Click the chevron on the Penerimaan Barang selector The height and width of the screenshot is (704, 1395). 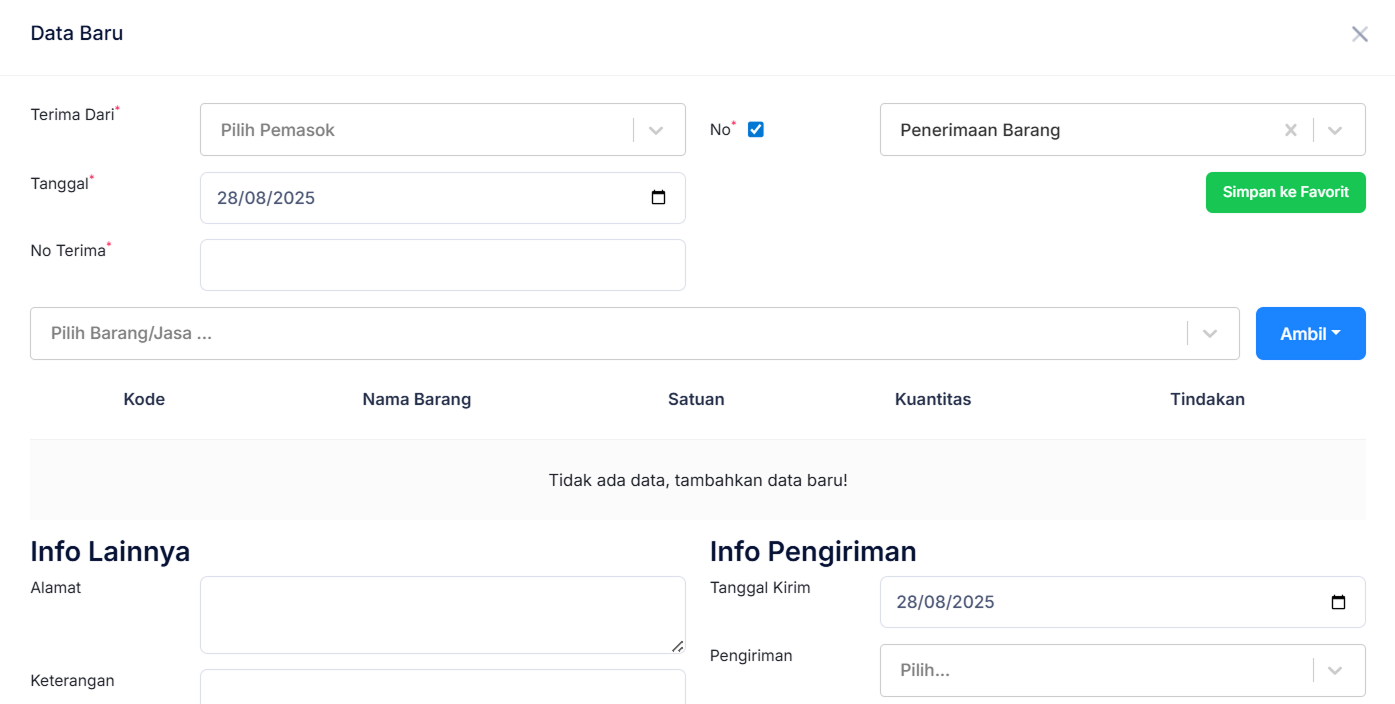point(1334,129)
